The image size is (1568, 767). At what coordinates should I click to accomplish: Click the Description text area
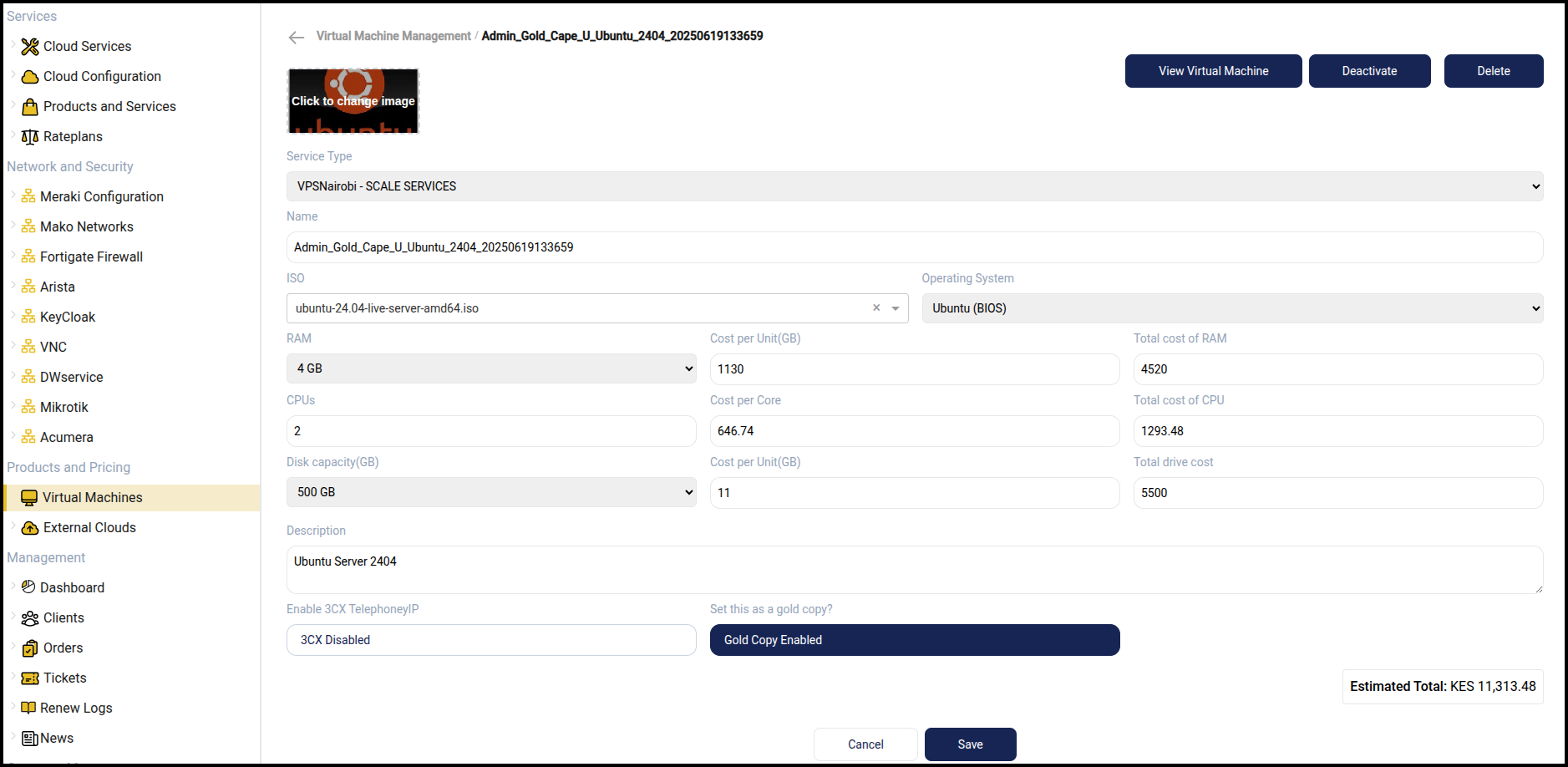[x=915, y=570]
